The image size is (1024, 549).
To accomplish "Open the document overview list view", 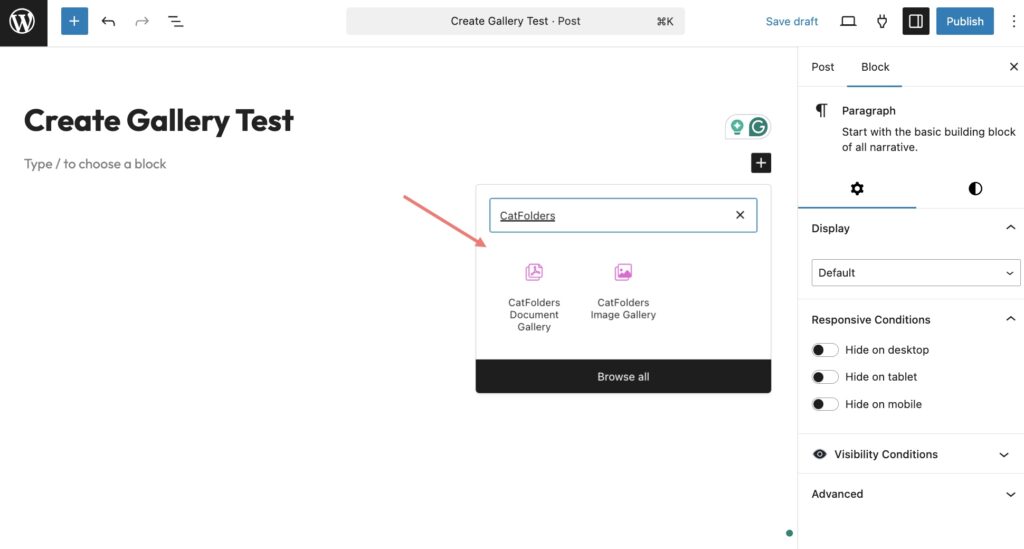I will point(176,22).
